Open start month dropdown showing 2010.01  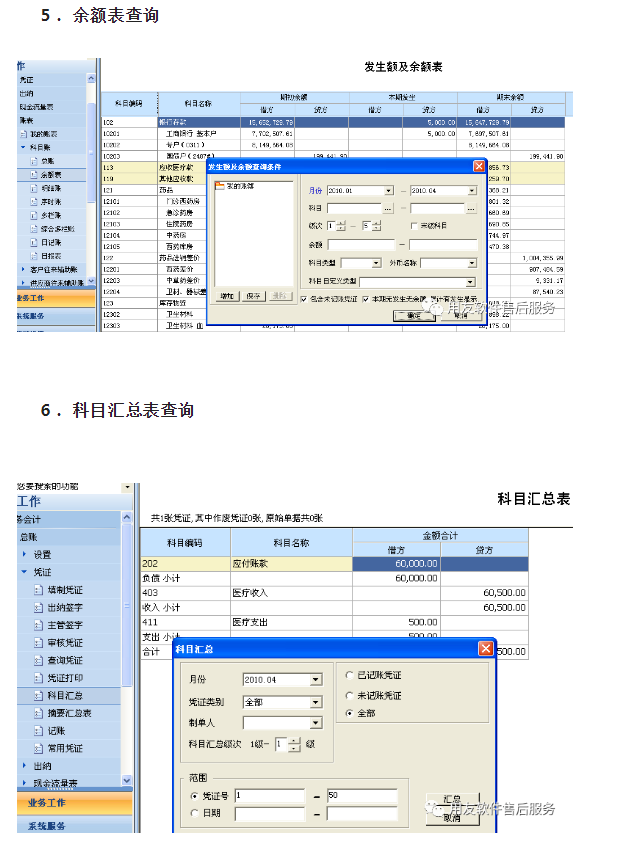(x=389, y=190)
